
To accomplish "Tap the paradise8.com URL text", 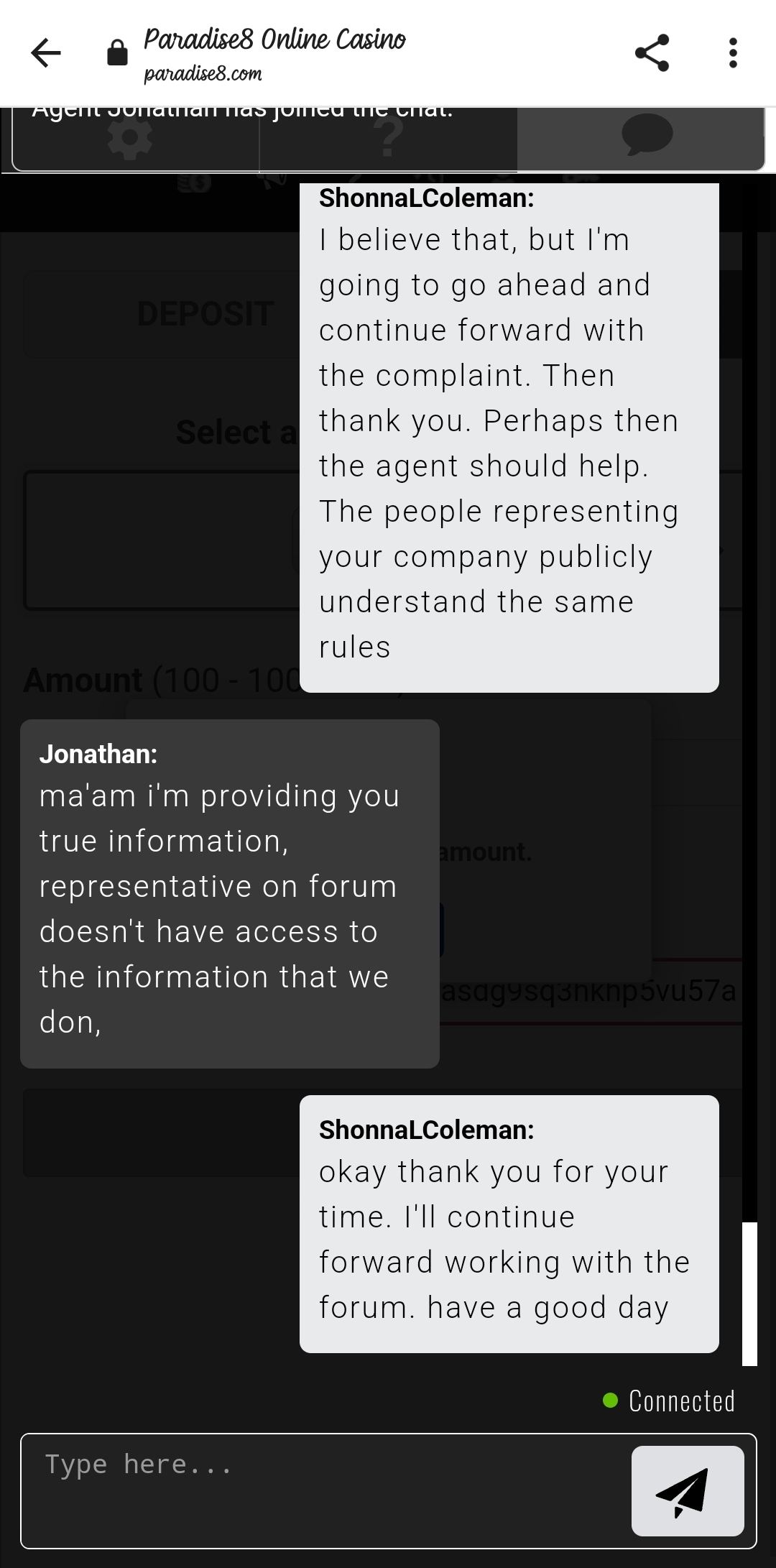I will pyautogui.click(x=203, y=74).
